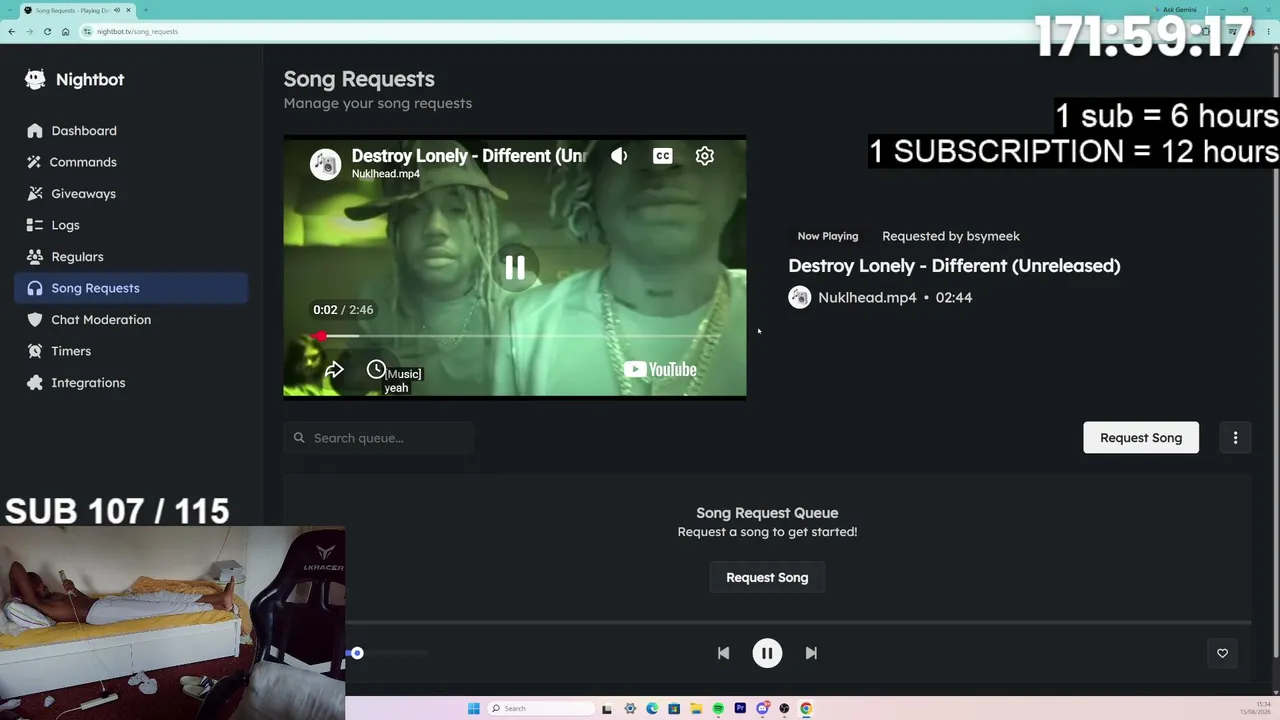Screen dimensions: 1280x720
Task: Select the Song Requests browser tab
Action: (x=78, y=10)
